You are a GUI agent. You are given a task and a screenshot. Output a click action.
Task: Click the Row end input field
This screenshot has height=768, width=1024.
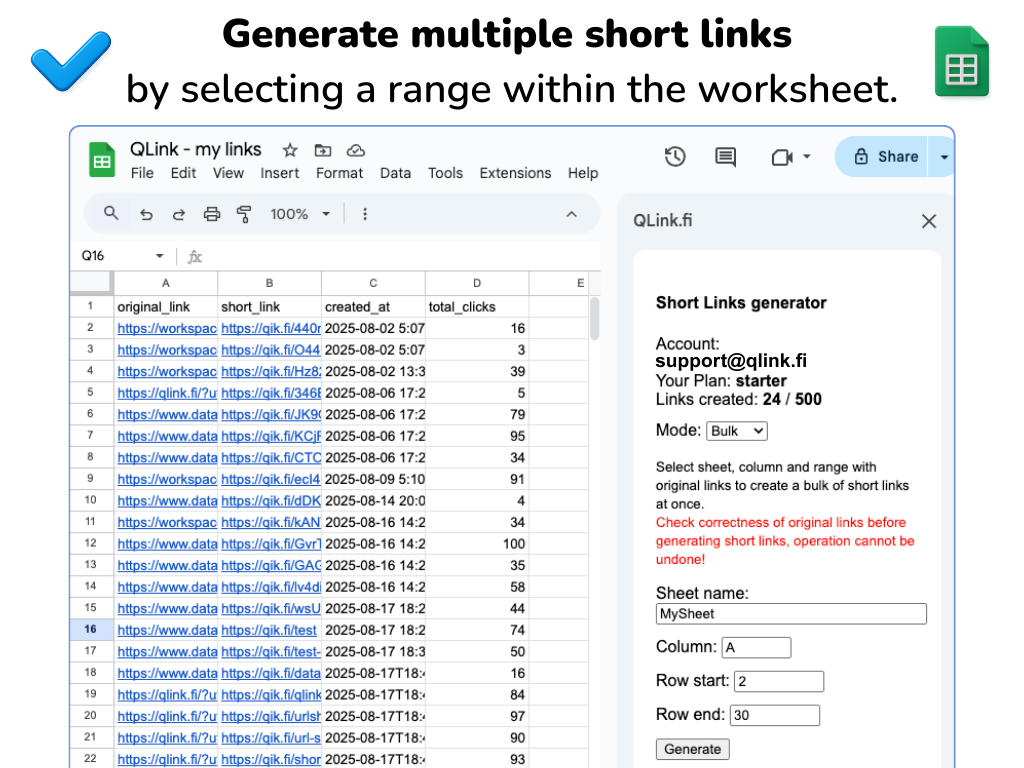coord(775,715)
